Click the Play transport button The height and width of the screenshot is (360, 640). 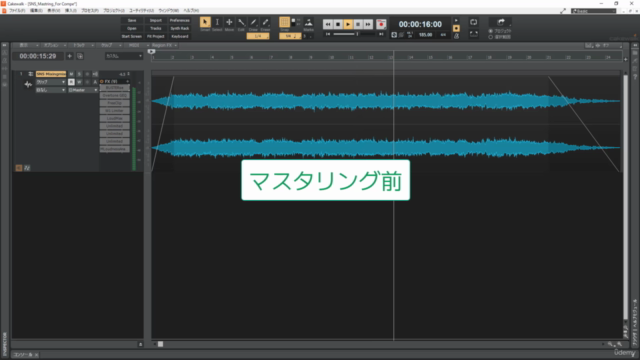click(x=348, y=24)
